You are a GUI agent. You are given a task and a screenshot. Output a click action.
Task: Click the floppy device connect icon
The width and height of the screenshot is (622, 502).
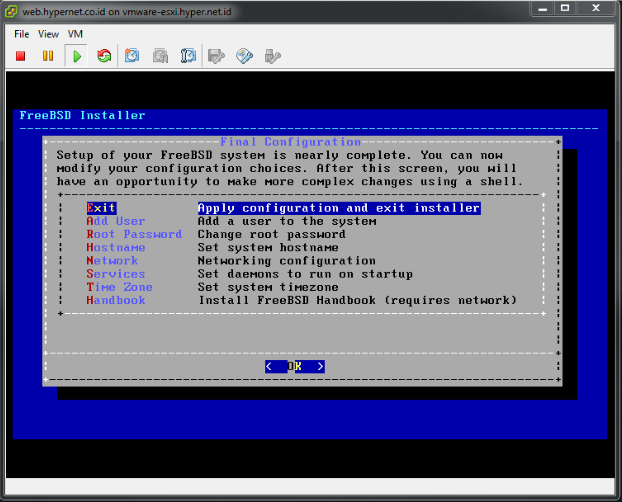point(216,56)
